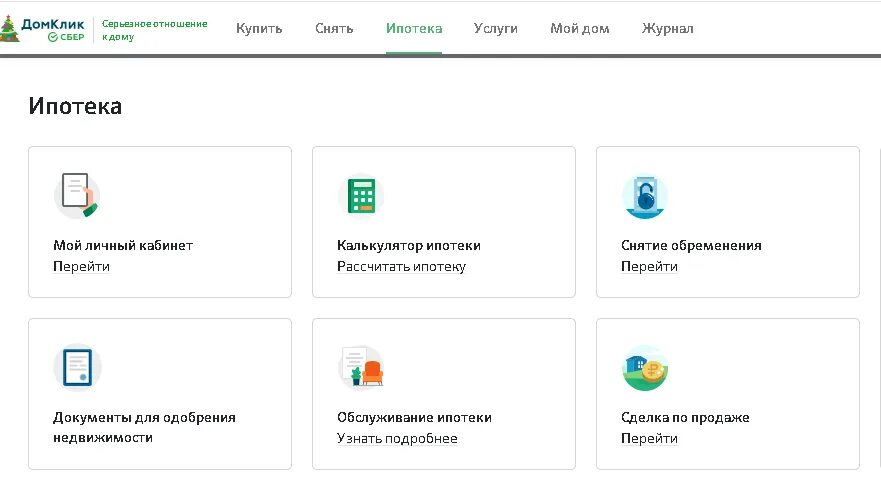Screen dimensions: 881x500
Task: Click the Christmas tree icon beside logo
Action: [9, 29]
